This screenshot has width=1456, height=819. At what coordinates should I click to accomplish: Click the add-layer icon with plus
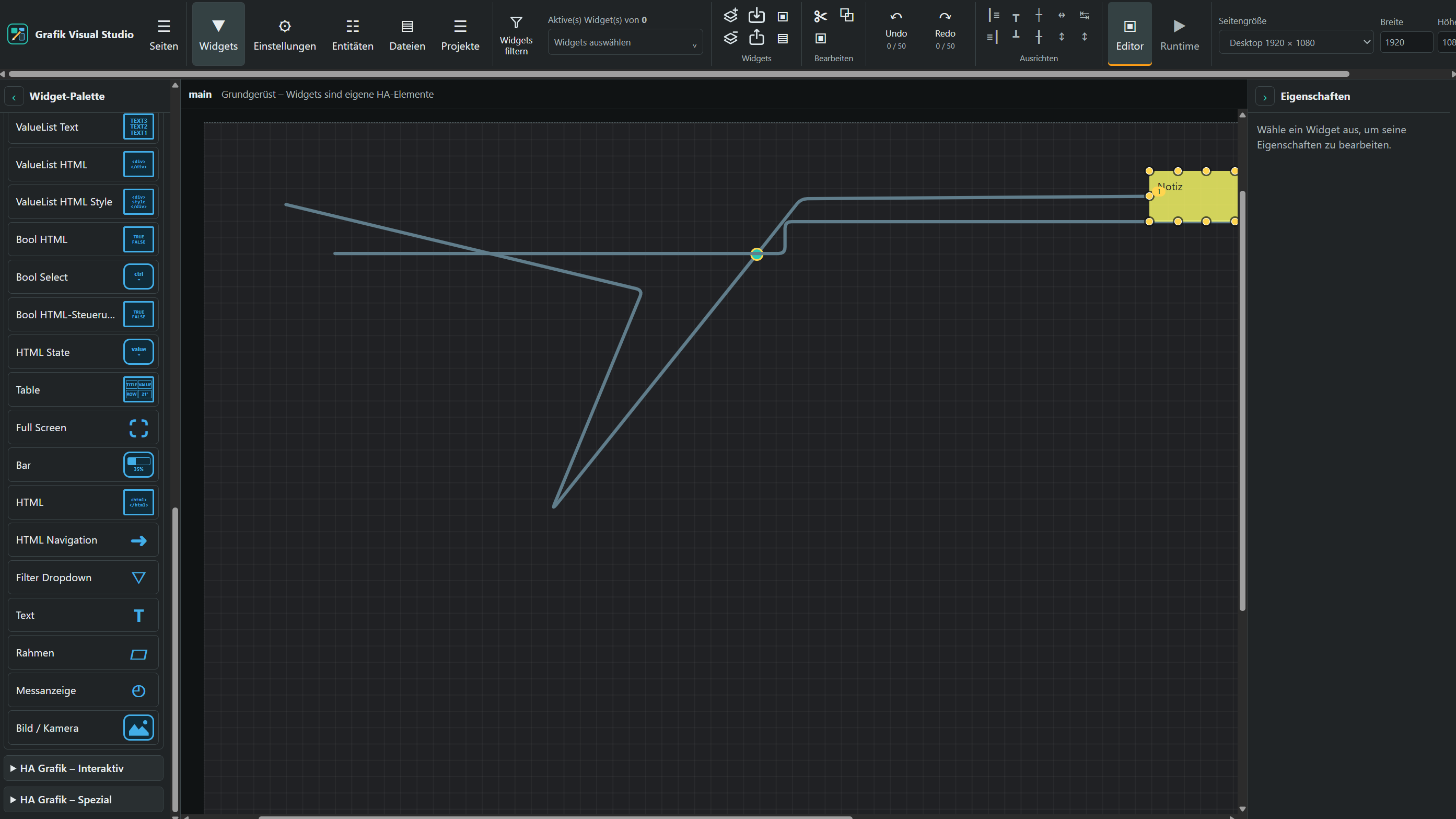pyautogui.click(x=731, y=15)
